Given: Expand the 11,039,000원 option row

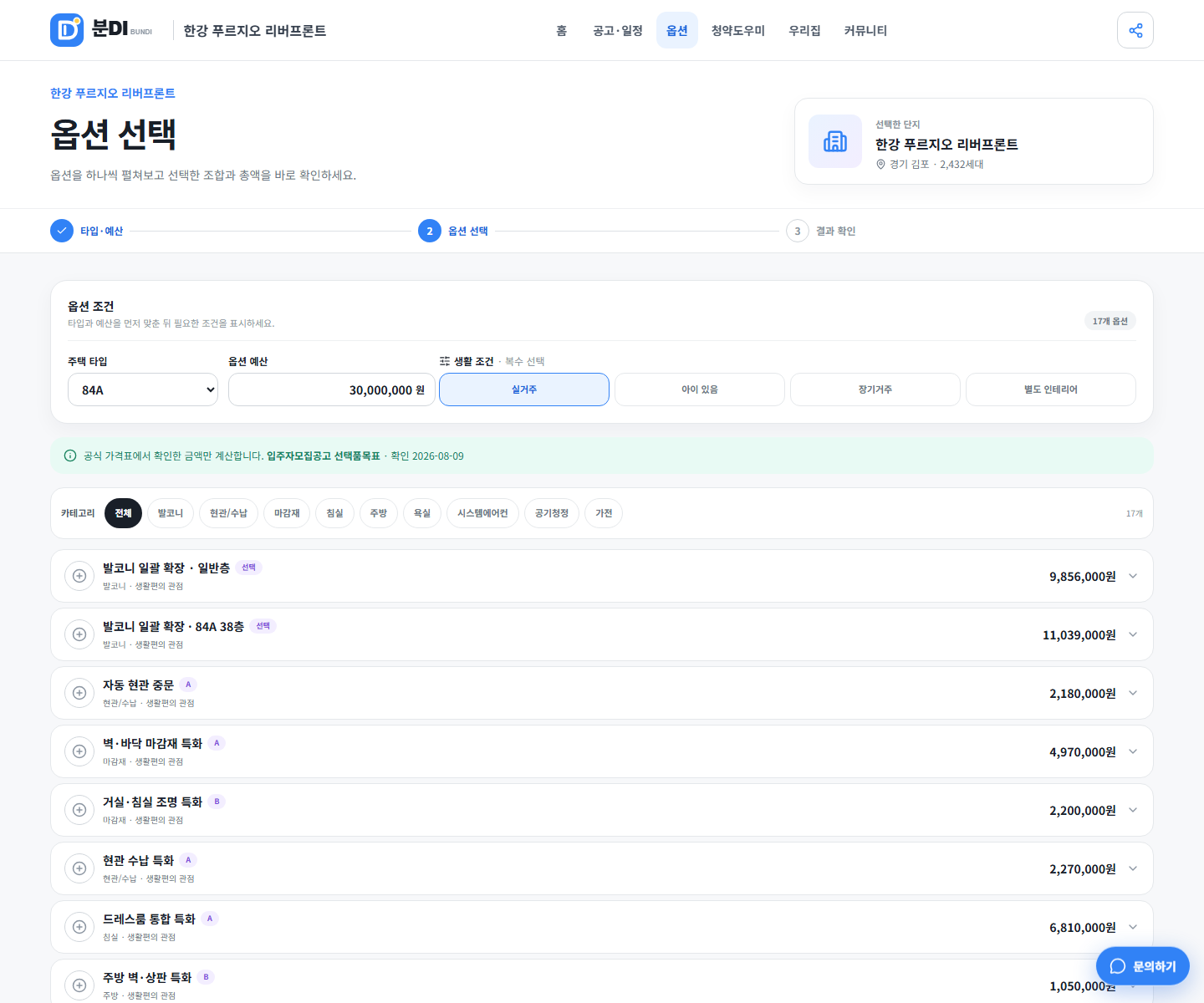Looking at the screenshot, I should click(1133, 634).
